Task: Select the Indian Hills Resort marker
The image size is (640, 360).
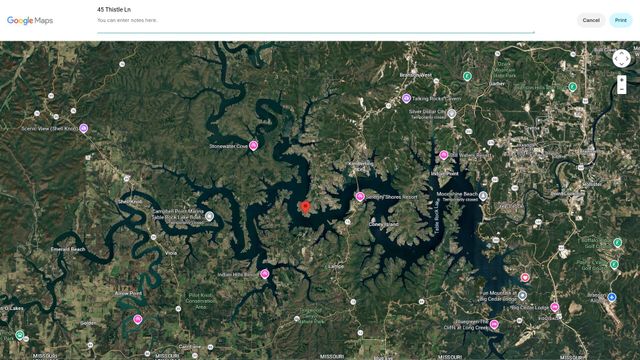Action: [264, 274]
